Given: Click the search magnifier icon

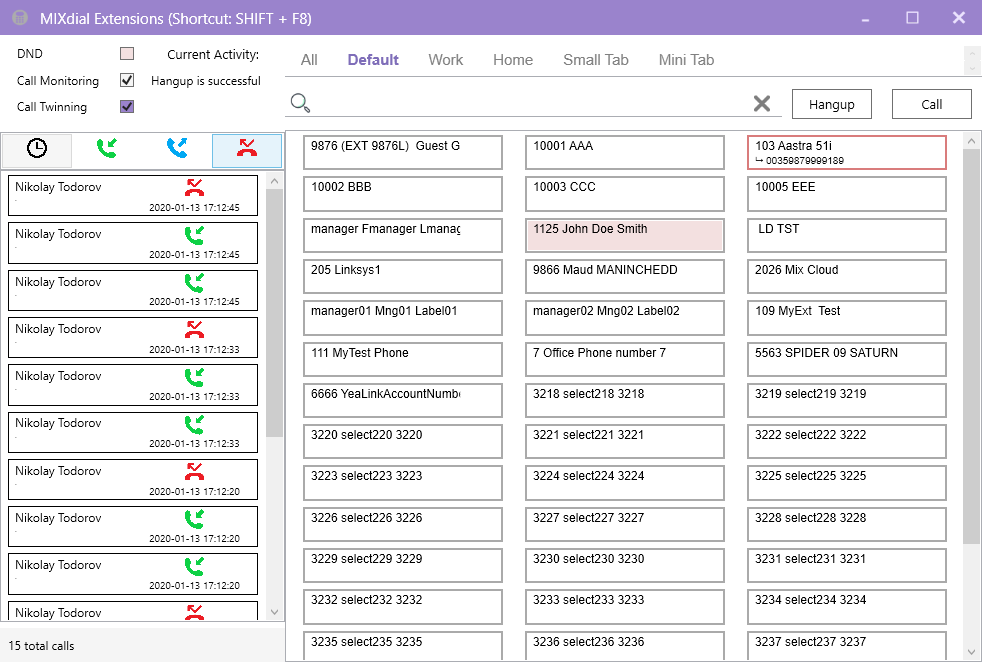Looking at the screenshot, I should click(x=301, y=103).
